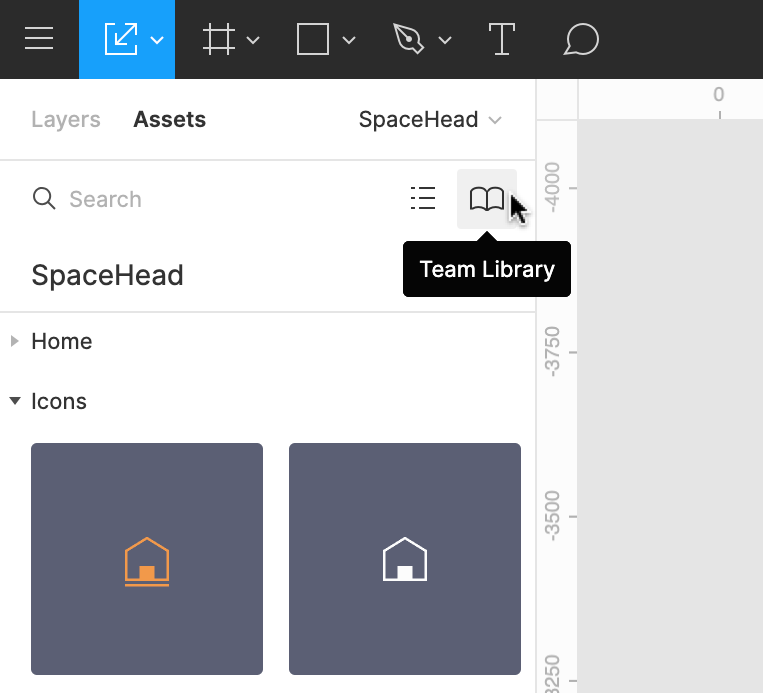Select the orange home icon component
Viewport: 763px width, 693px height.
[x=147, y=559]
